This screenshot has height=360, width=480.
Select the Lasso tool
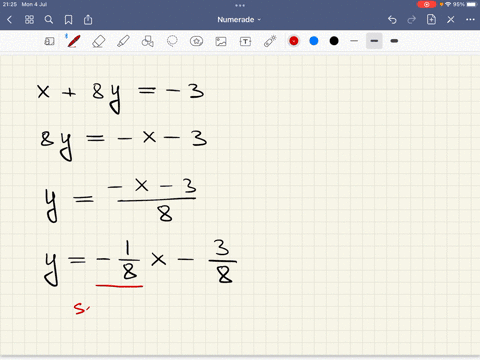pyautogui.click(x=172, y=41)
